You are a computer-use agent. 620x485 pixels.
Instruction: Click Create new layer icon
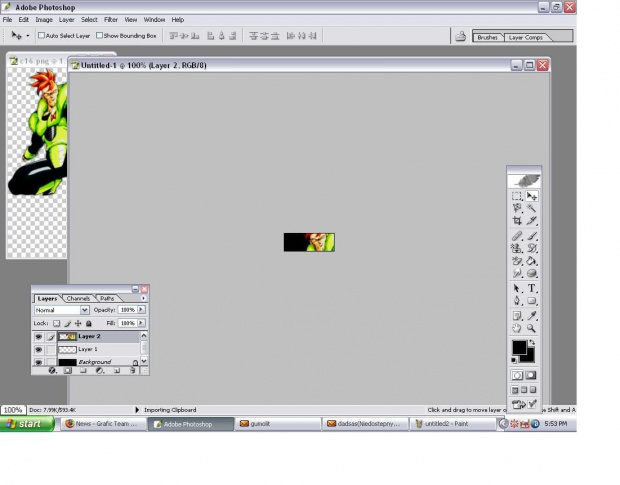[117, 370]
